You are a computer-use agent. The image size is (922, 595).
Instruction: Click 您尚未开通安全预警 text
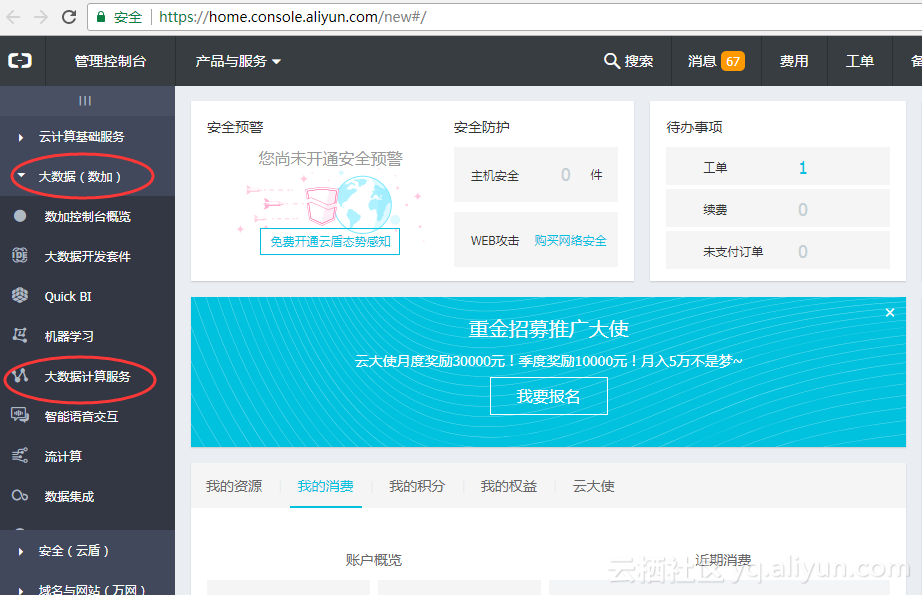tap(330, 158)
